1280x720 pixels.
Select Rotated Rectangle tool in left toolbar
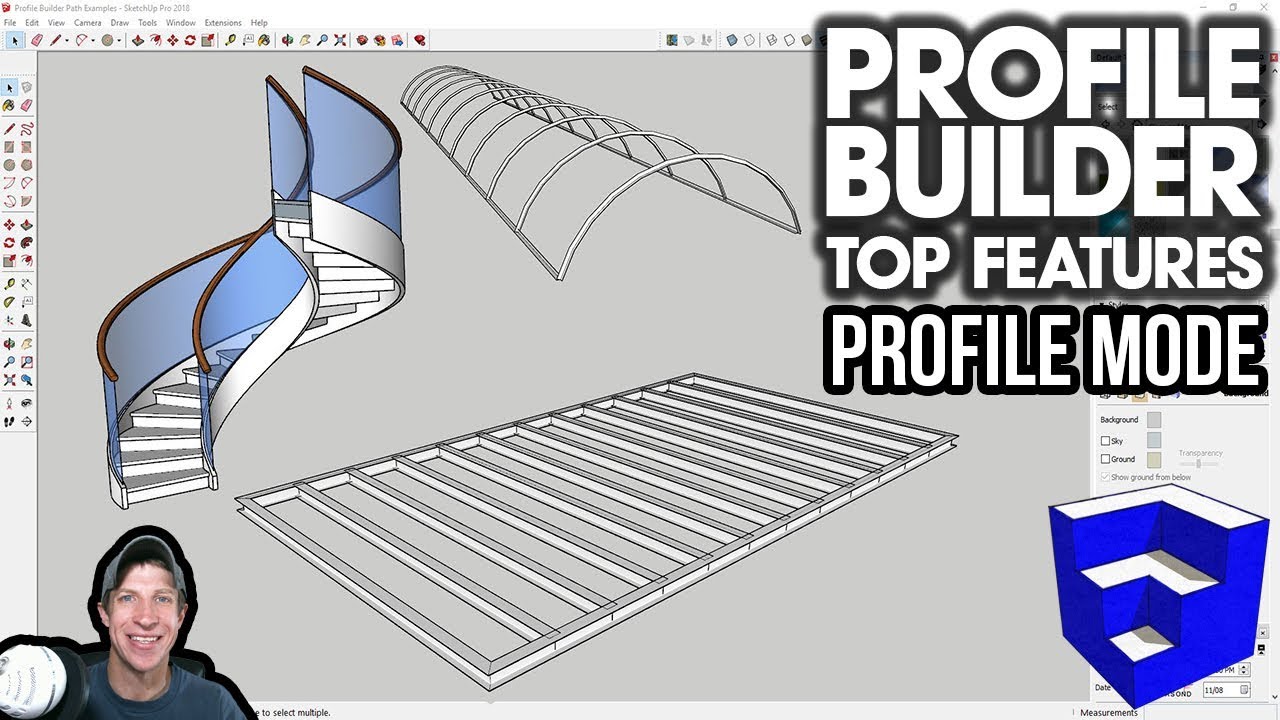(x=27, y=147)
